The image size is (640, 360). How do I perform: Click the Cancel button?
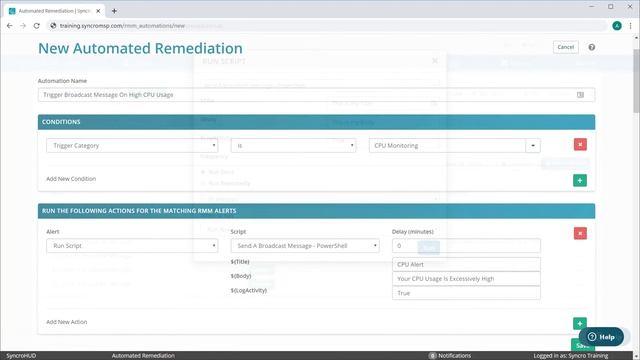point(566,47)
